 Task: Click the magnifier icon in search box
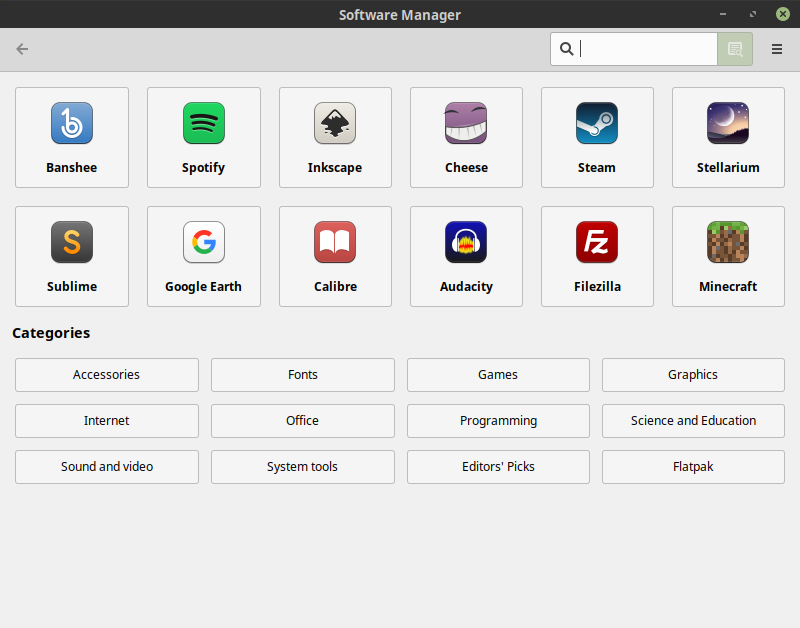[566, 49]
